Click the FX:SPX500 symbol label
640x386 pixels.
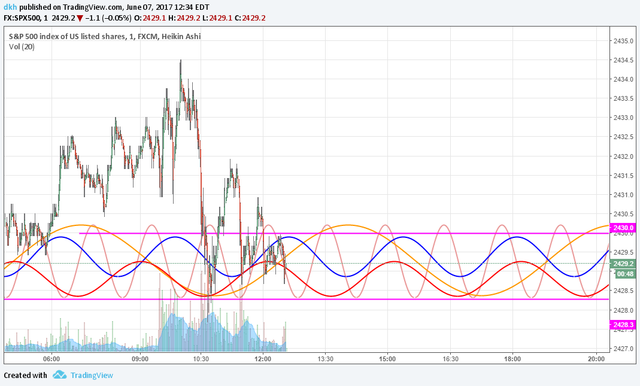click(x=22, y=18)
